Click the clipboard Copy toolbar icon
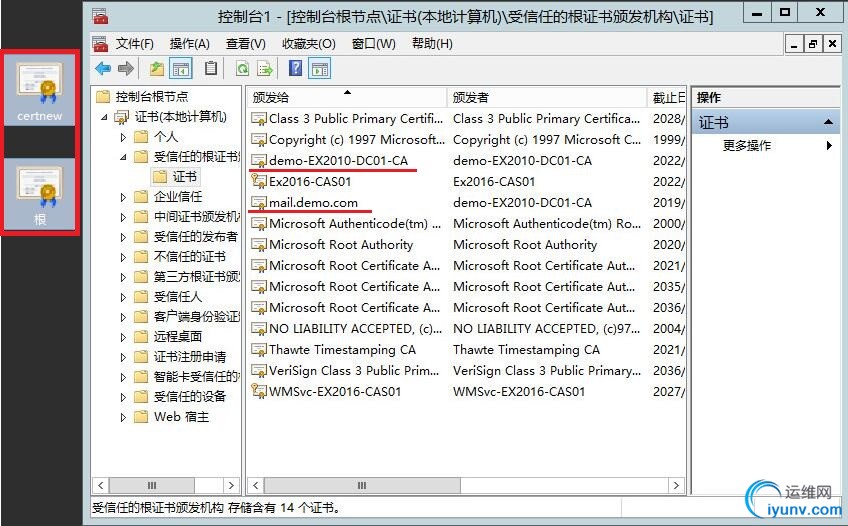The height and width of the screenshot is (526, 848). click(211, 69)
